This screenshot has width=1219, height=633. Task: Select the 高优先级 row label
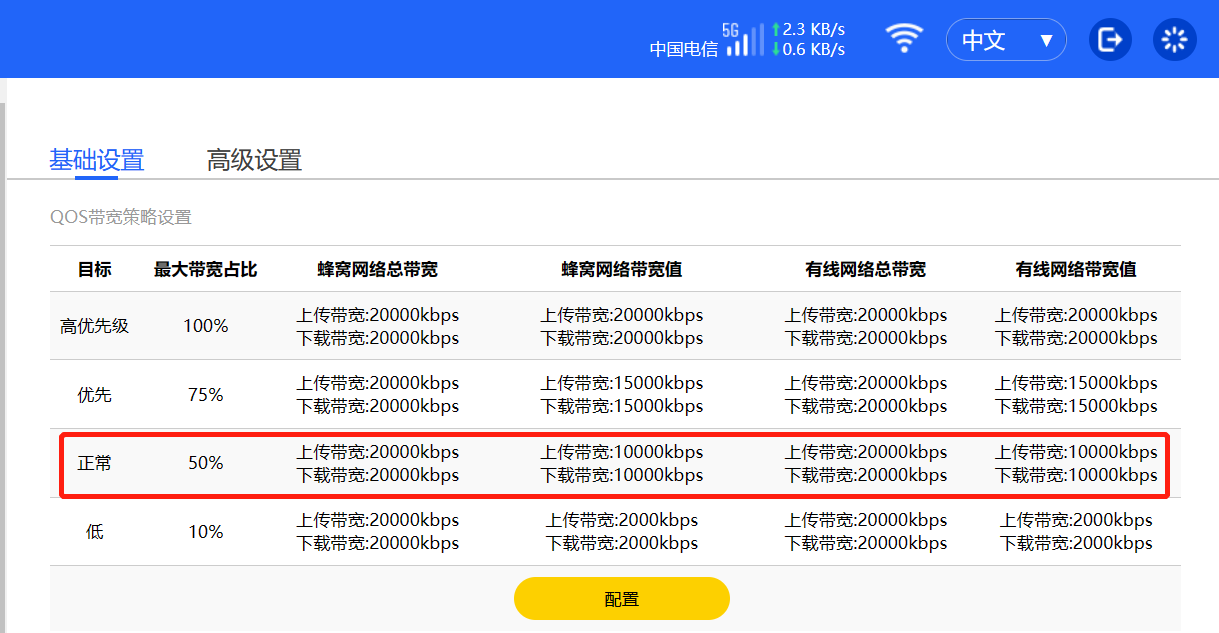pyautogui.click(x=95, y=326)
